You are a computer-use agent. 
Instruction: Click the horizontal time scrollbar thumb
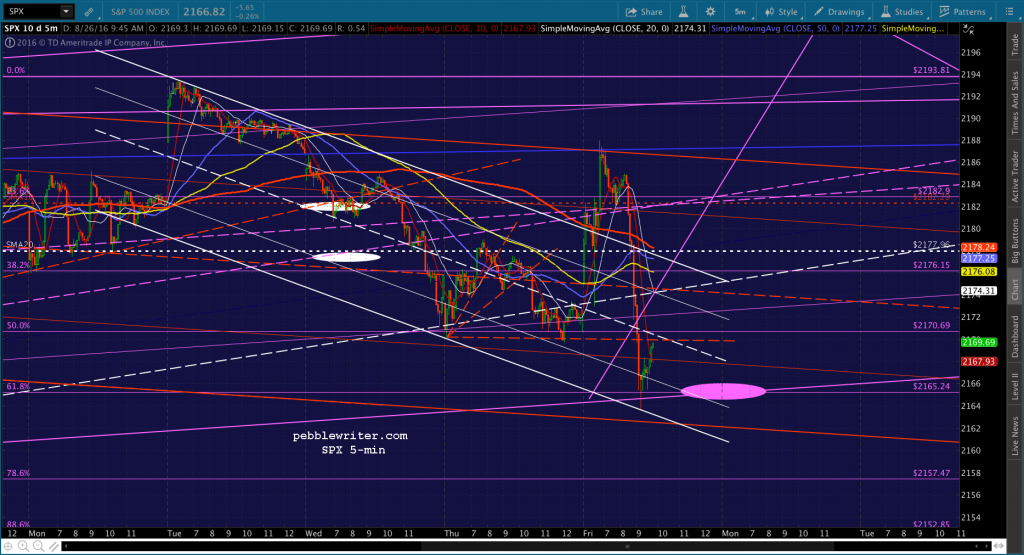coord(628,546)
